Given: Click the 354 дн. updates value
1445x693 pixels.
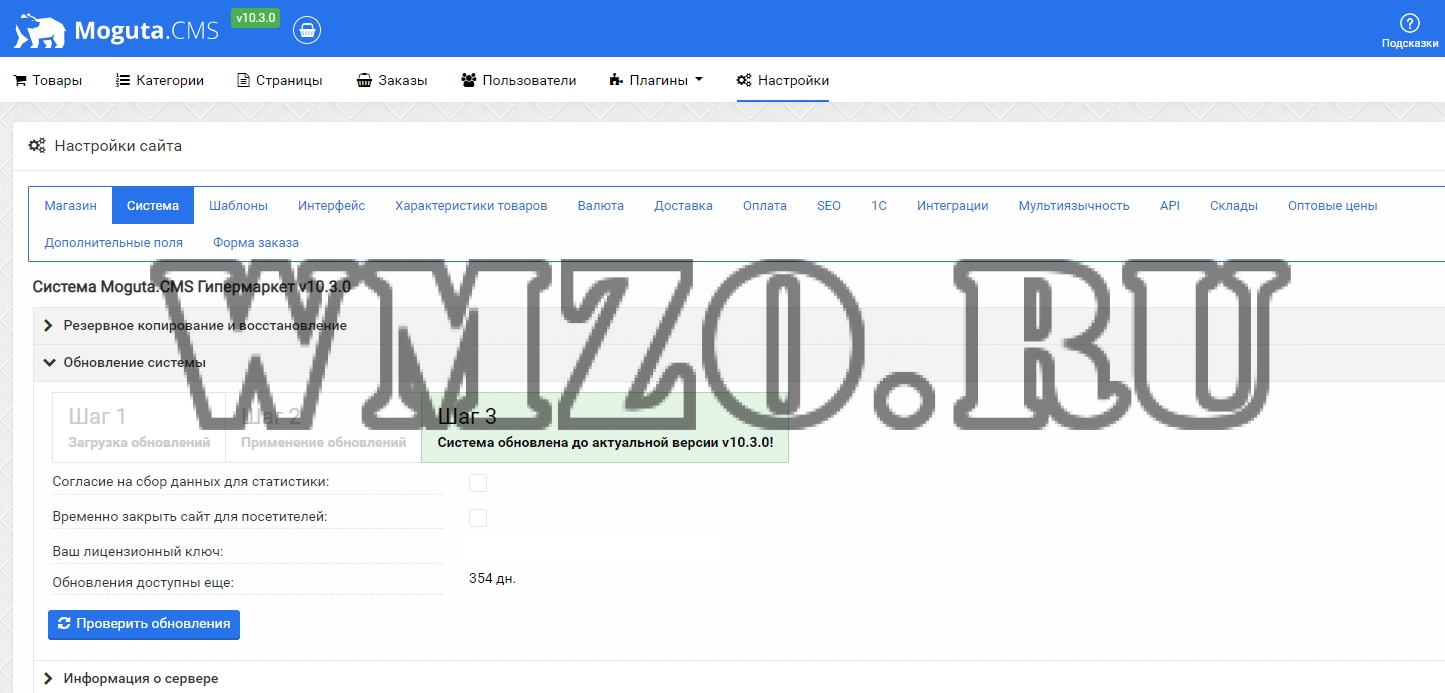Looking at the screenshot, I should [493, 578].
